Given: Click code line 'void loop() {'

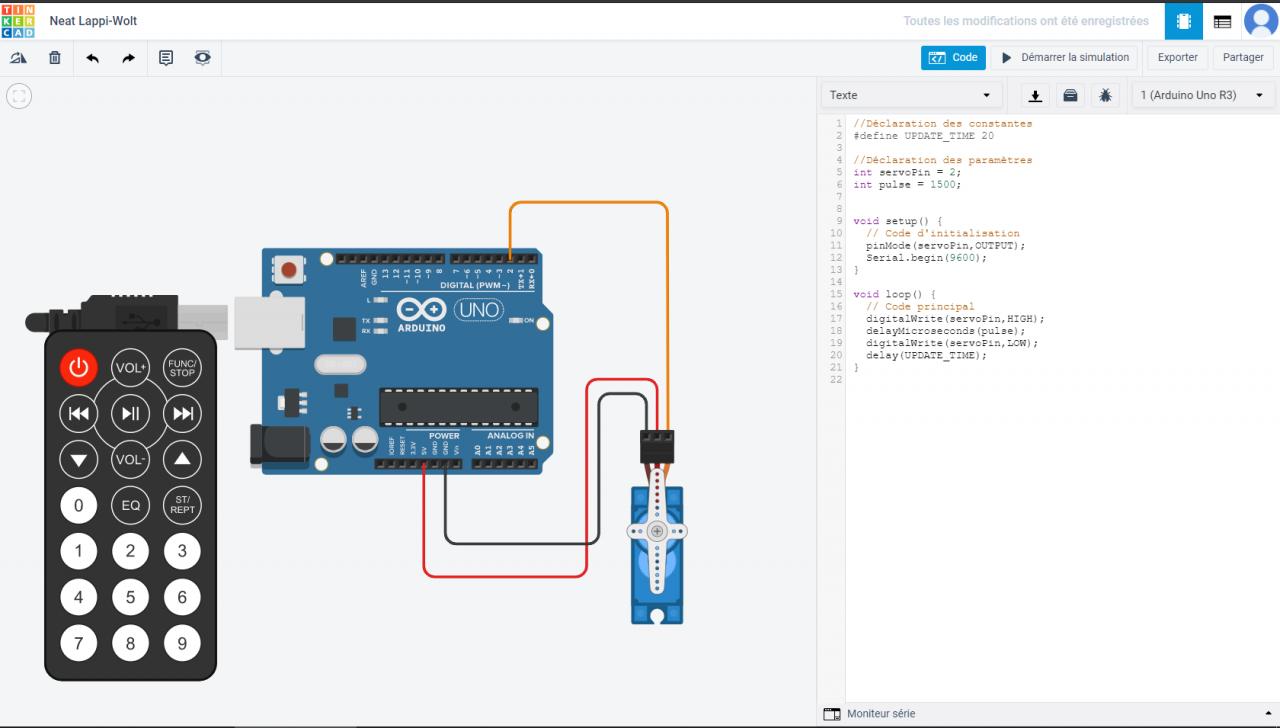Looking at the screenshot, I should coord(895,294).
